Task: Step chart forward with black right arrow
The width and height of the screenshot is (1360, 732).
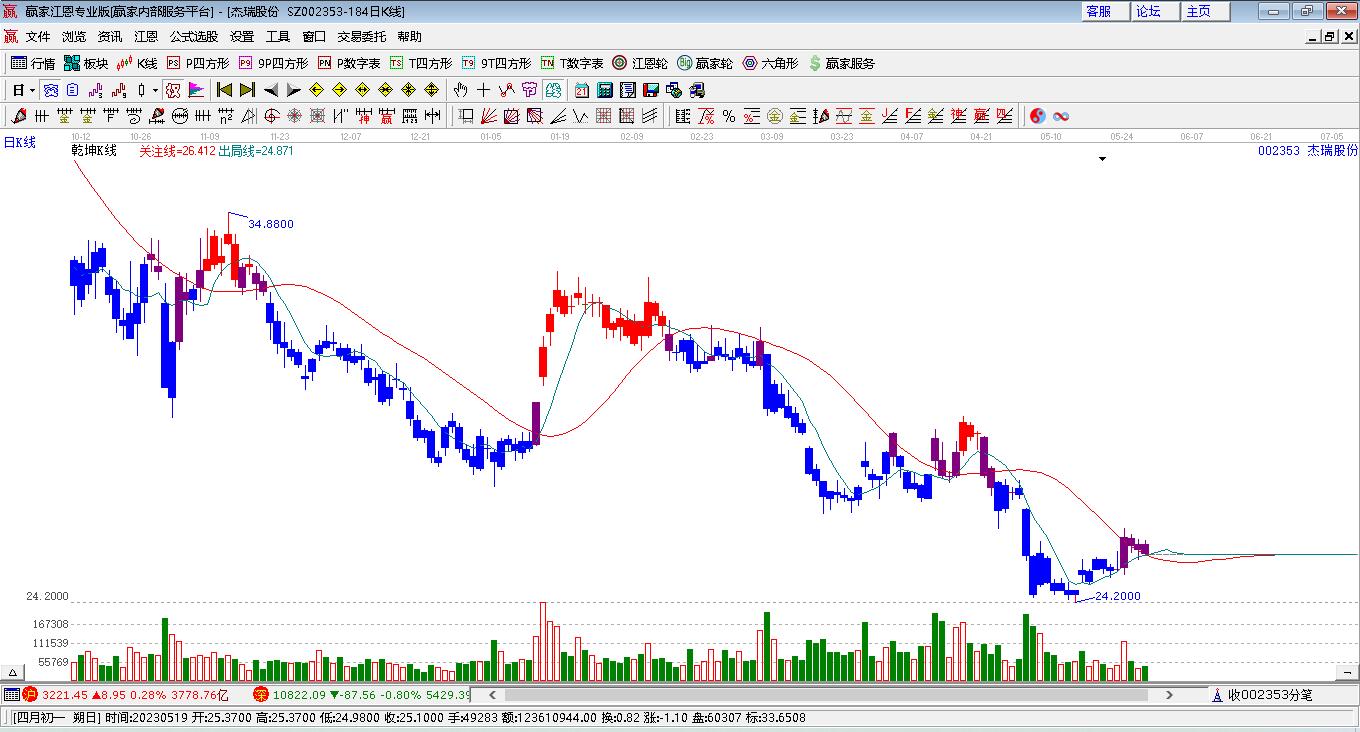Action: click(x=293, y=90)
